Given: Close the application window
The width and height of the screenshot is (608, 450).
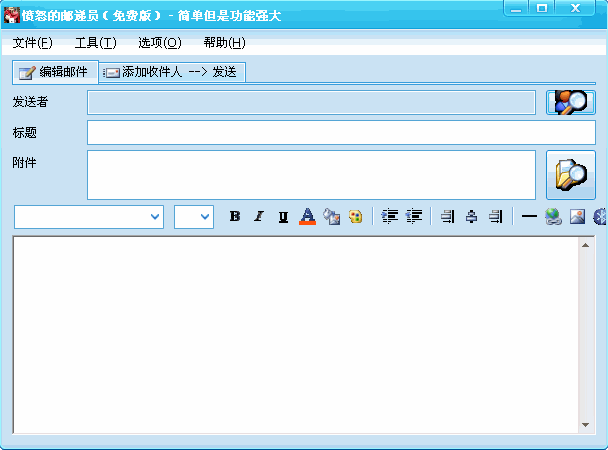Looking at the screenshot, I should 575,9.
